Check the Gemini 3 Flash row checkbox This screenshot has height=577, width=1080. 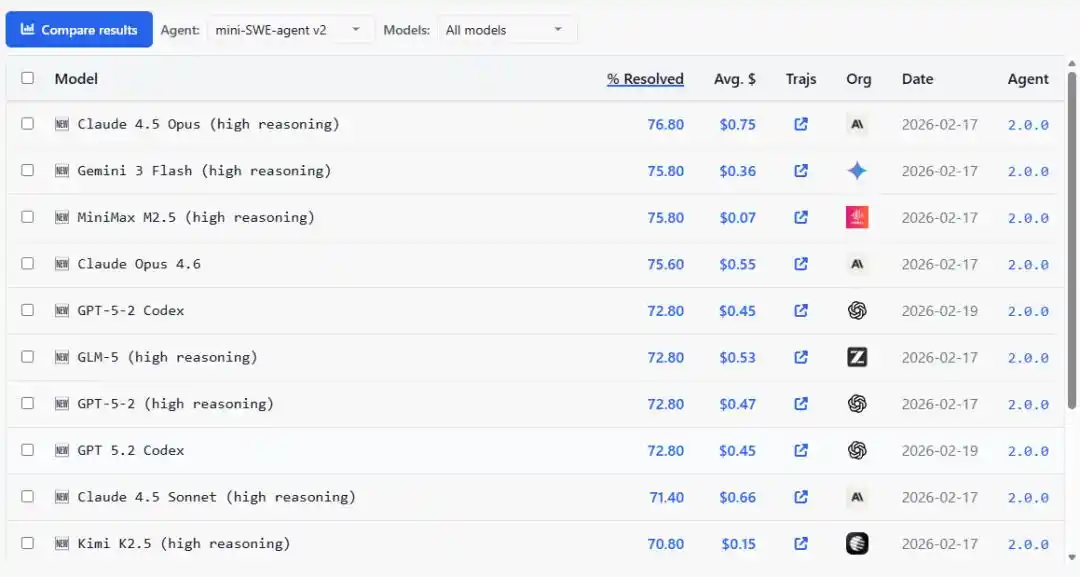[x=28, y=170]
